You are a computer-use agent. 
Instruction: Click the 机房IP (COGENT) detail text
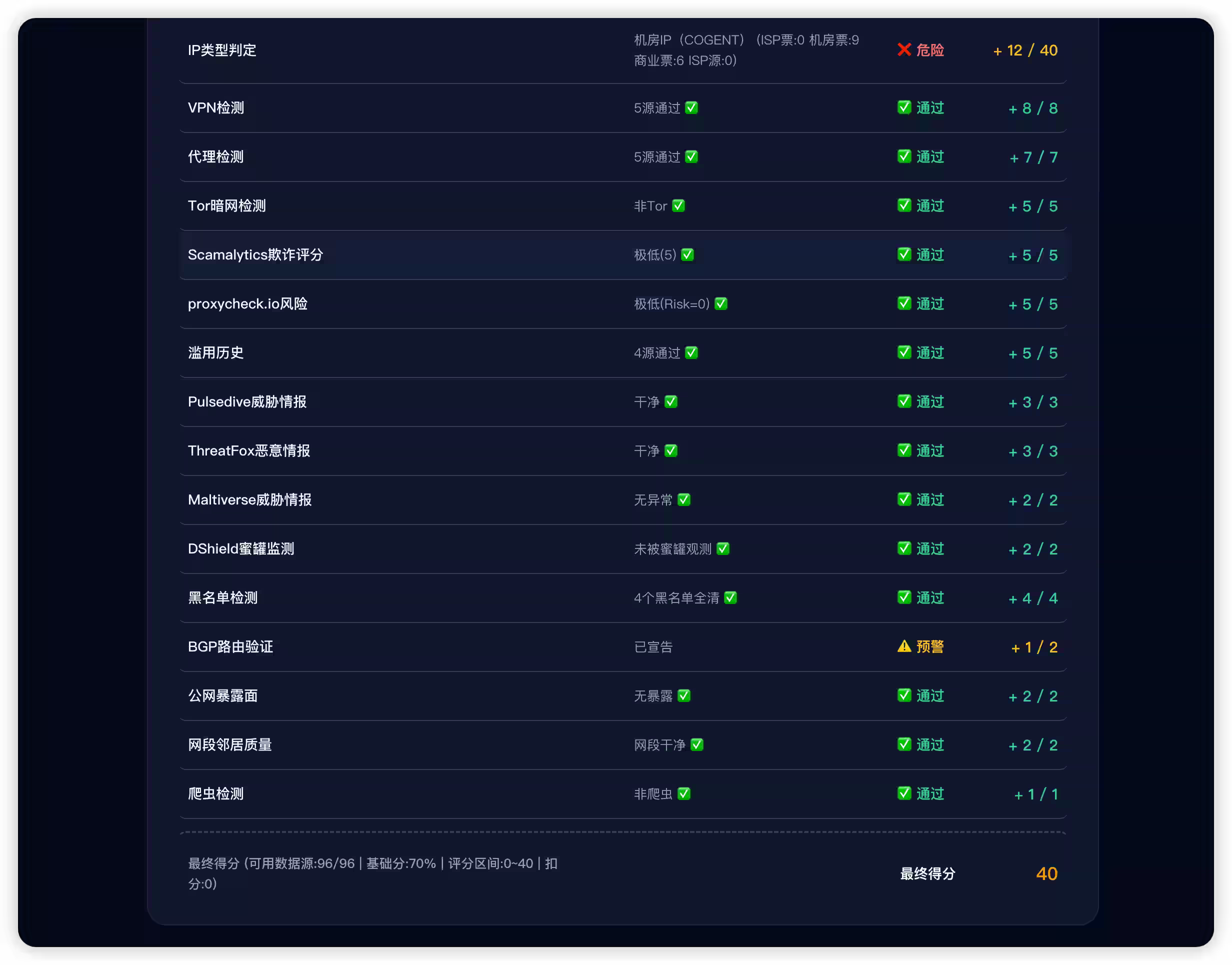(x=745, y=50)
